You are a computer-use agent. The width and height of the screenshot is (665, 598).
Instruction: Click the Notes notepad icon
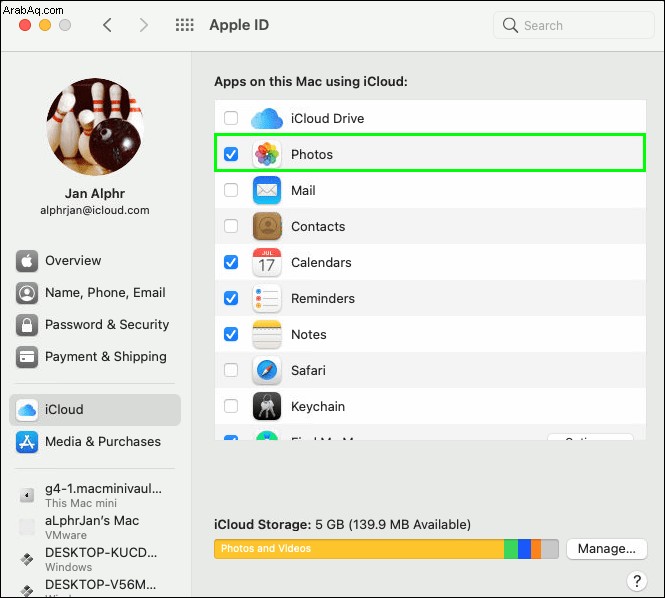pyautogui.click(x=267, y=334)
